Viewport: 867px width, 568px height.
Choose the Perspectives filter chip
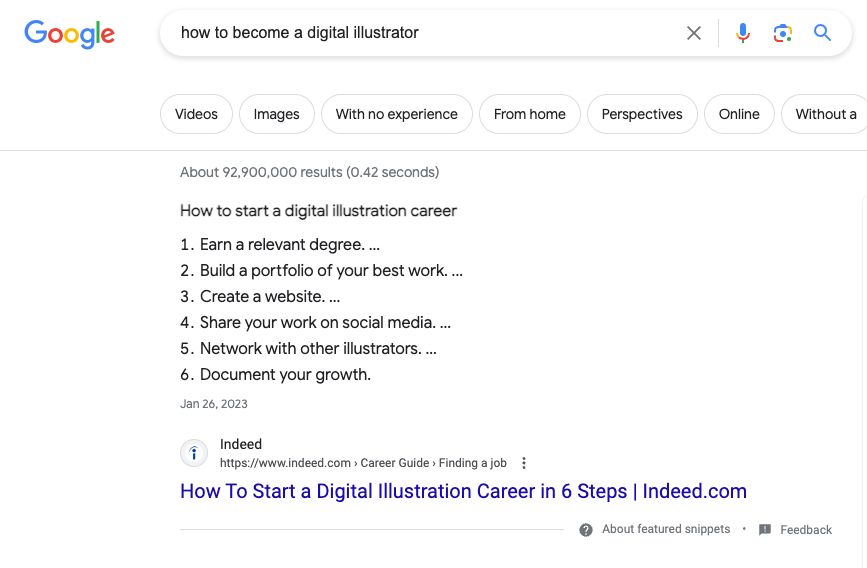point(642,114)
